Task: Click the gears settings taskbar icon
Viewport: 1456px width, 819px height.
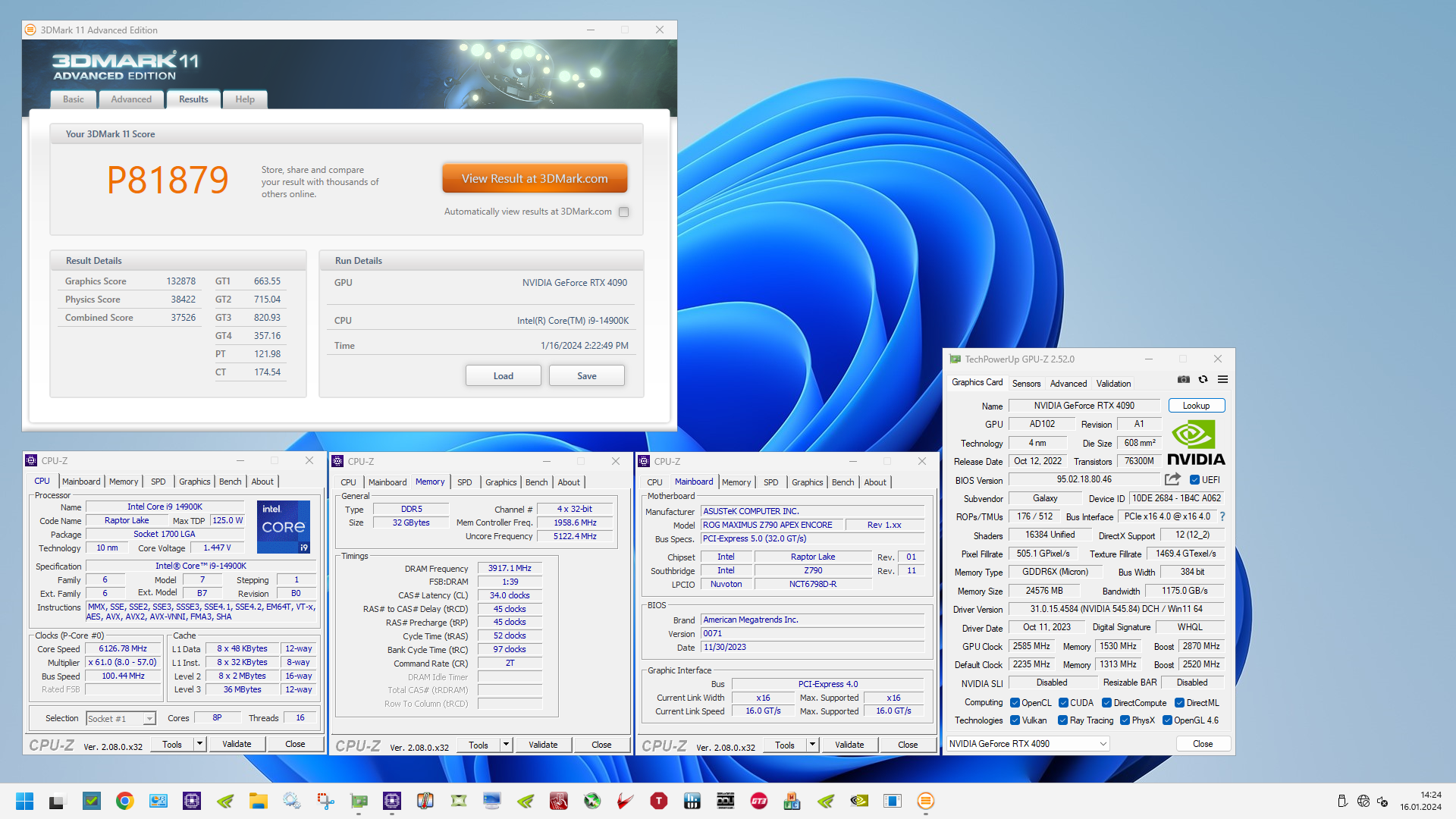Action: tap(292, 801)
